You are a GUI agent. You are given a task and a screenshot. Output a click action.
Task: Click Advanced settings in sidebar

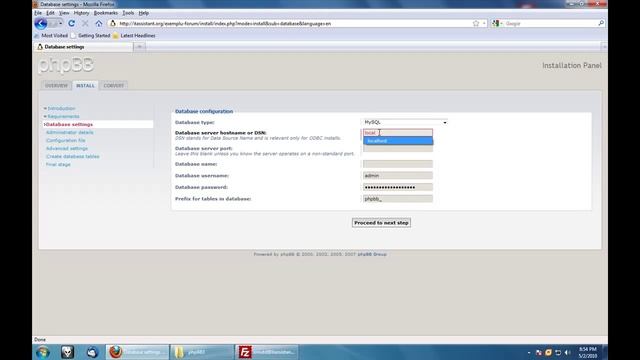tap(67, 149)
